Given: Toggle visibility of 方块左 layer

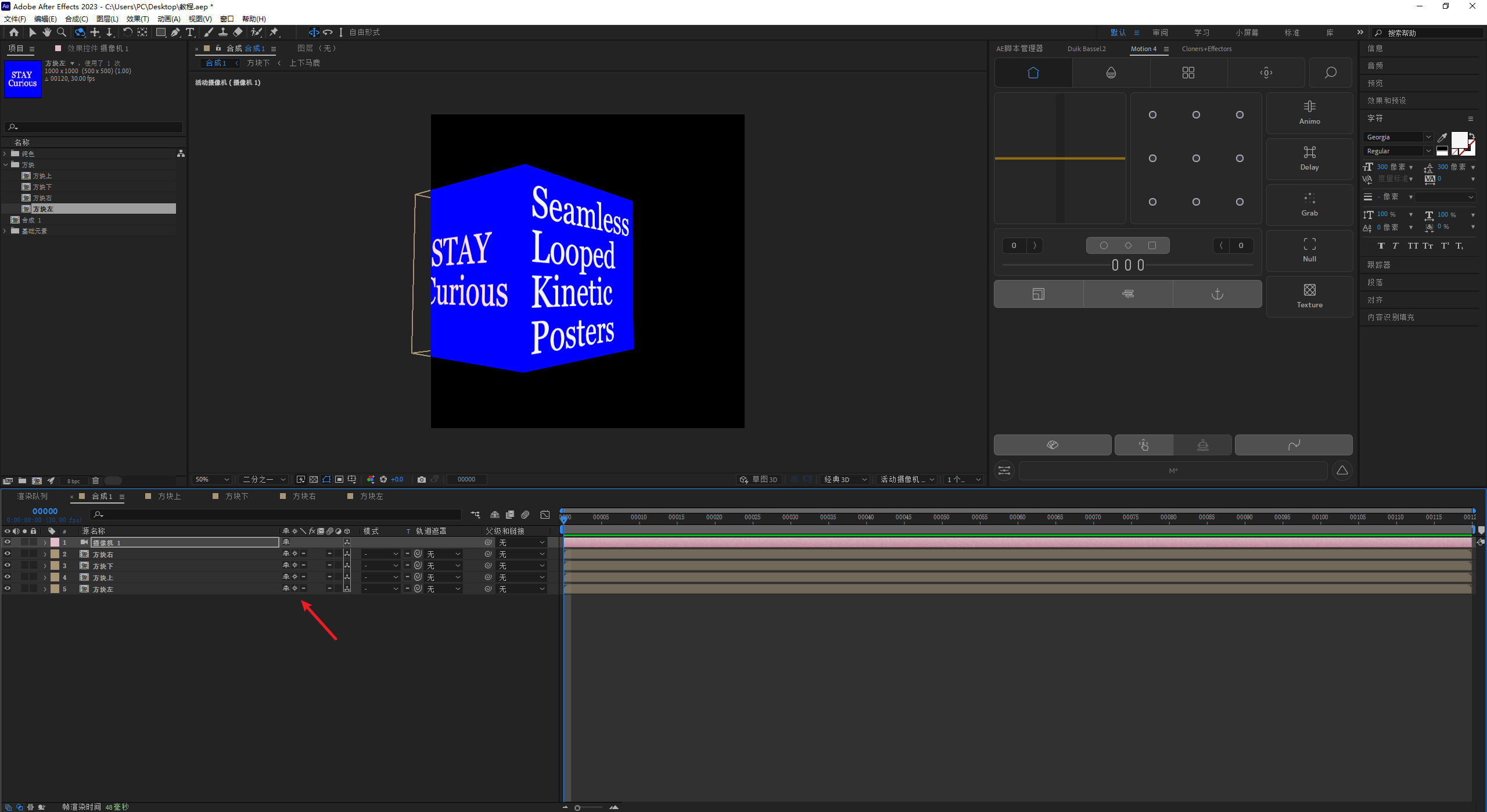Looking at the screenshot, I should (8, 588).
